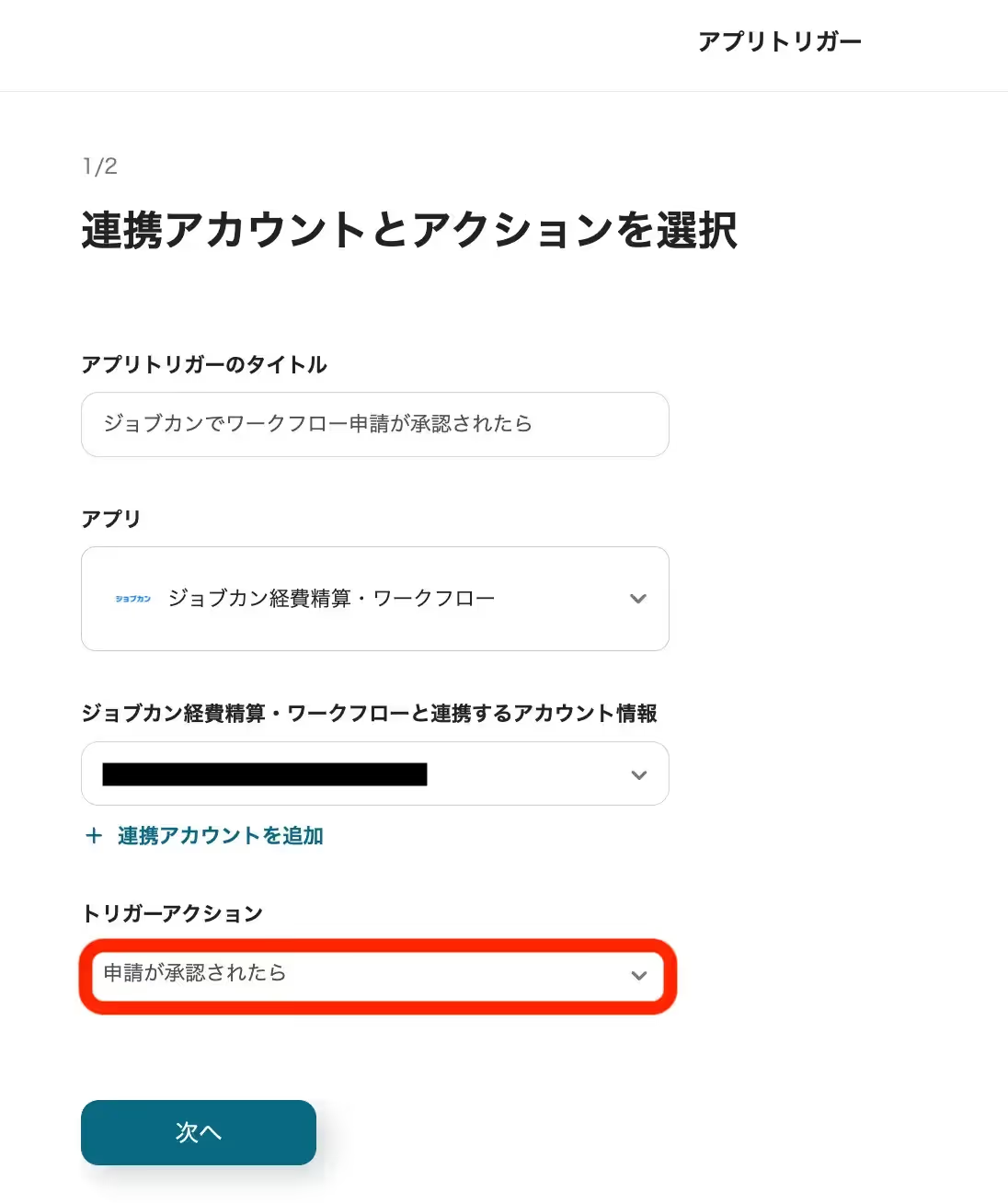Image resolution: width=1008 pixels, height=1203 pixels.
Task: Click the ジョブカン経費精算・ワークフローと連携するアカウント情報 label
Action: [x=369, y=713]
